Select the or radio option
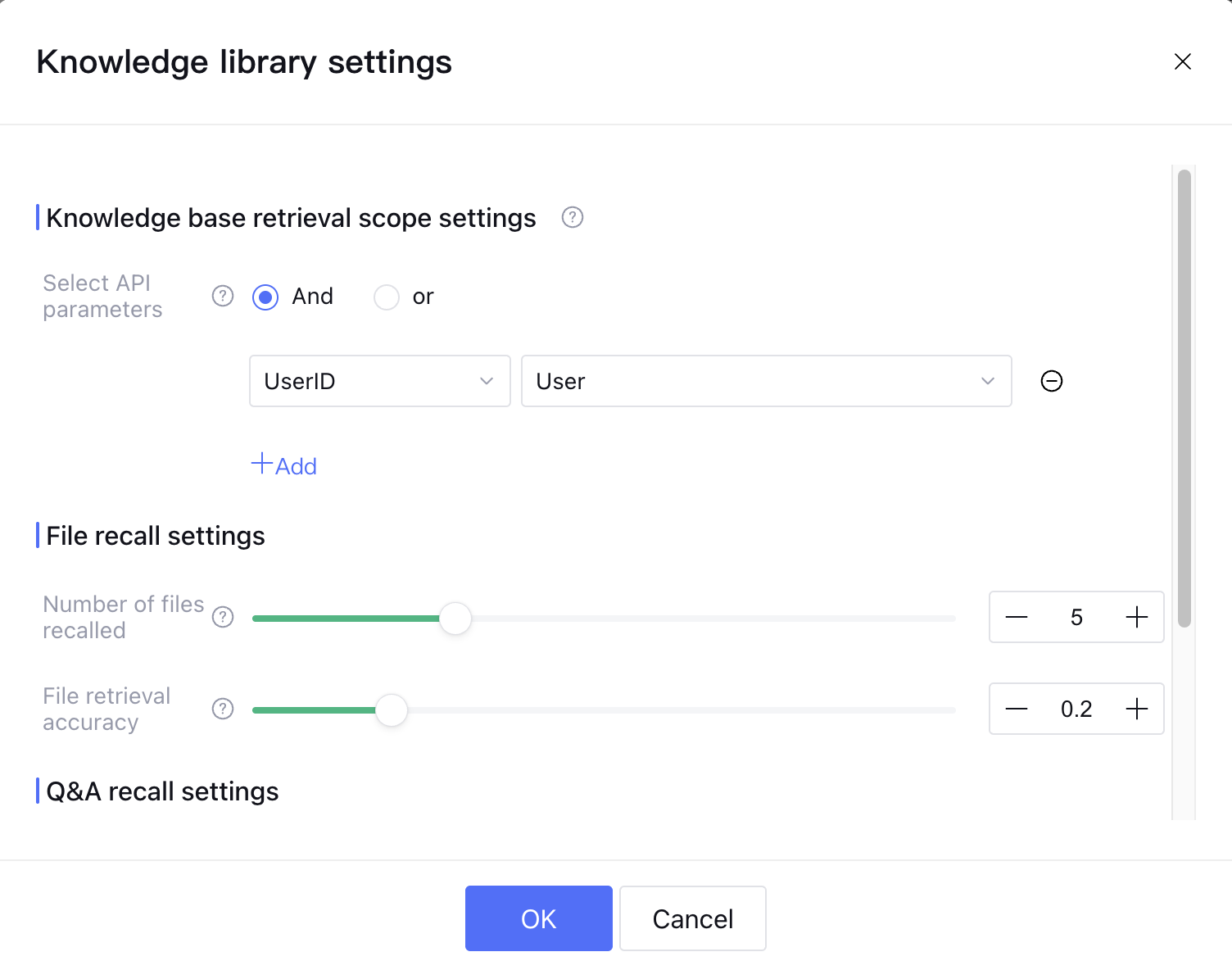 coord(387,297)
